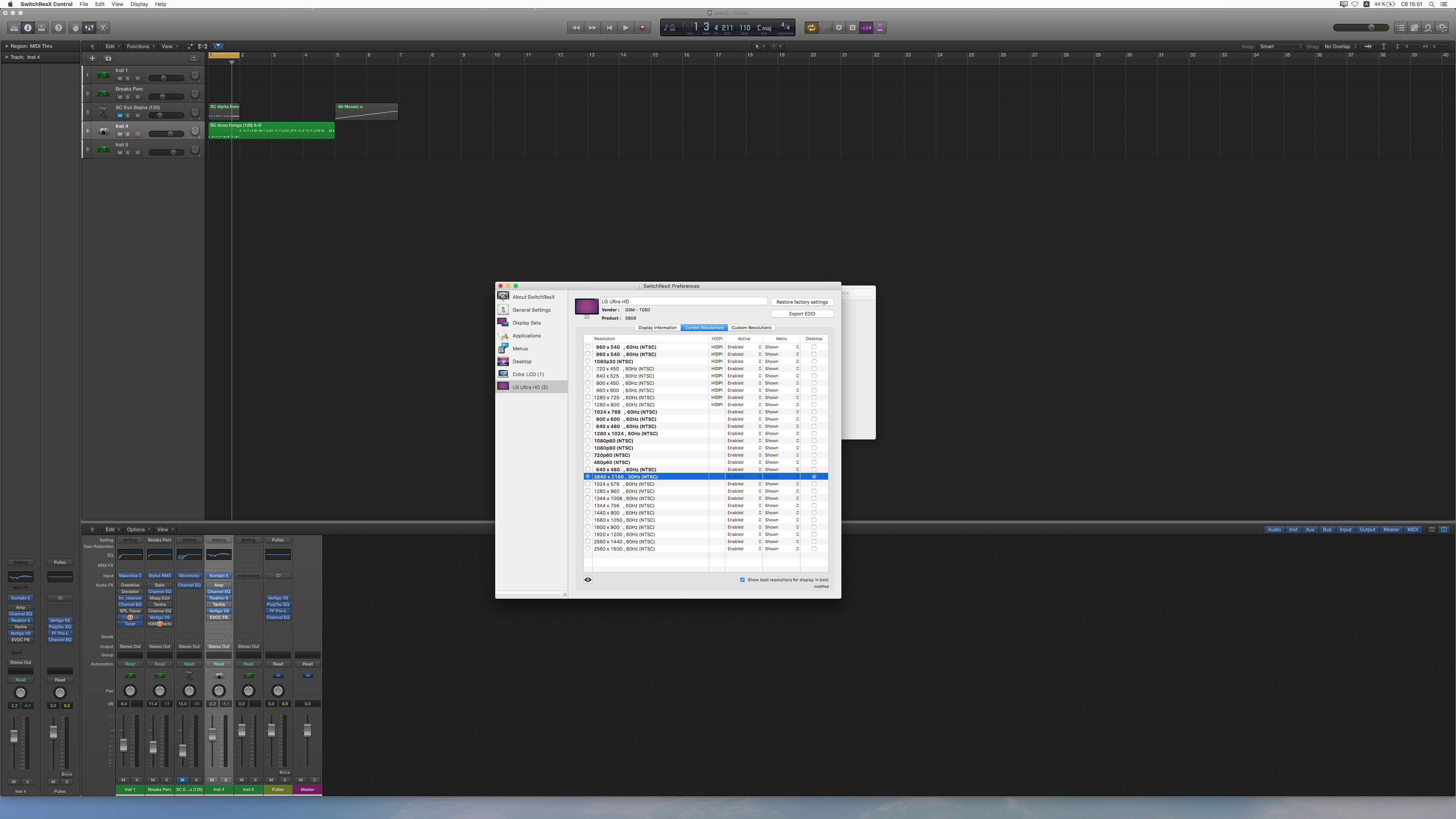Select General Settings in SwitchResX sidebar
The width and height of the screenshot is (1456, 819).
(x=531, y=310)
